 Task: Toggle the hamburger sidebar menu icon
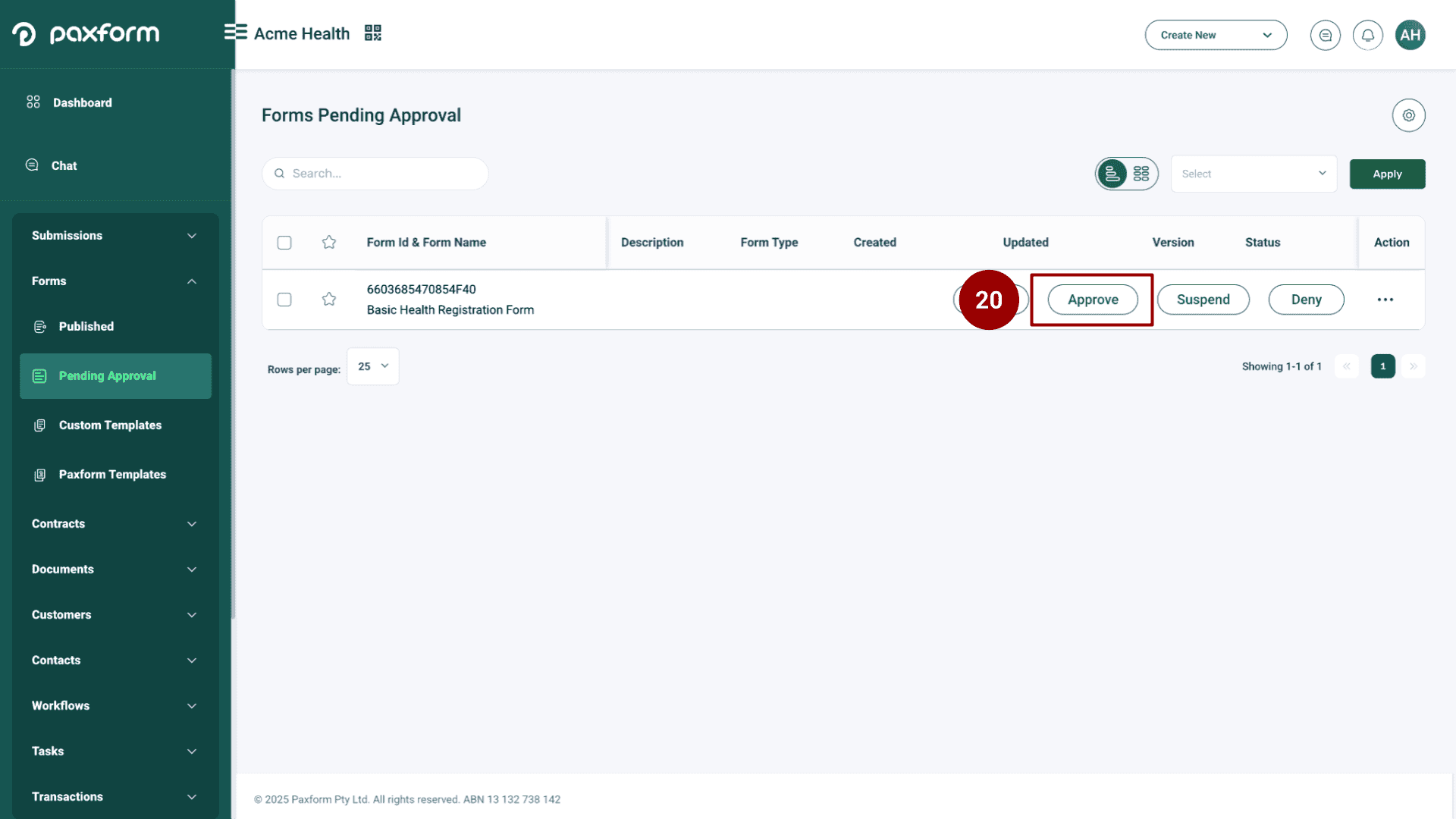point(235,32)
